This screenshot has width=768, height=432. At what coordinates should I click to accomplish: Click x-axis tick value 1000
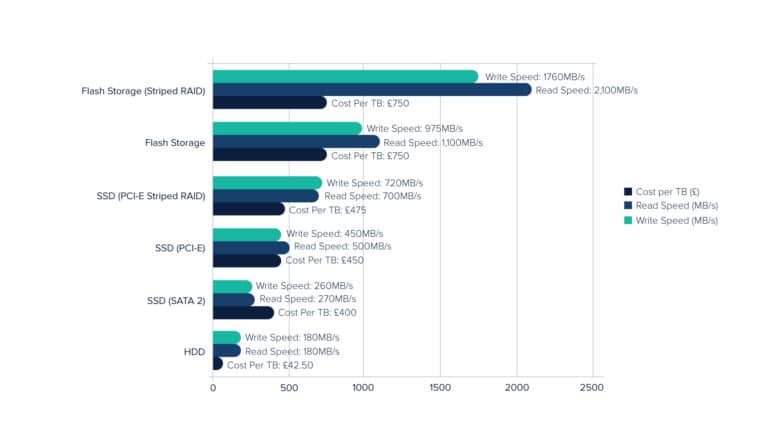[x=363, y=388]
